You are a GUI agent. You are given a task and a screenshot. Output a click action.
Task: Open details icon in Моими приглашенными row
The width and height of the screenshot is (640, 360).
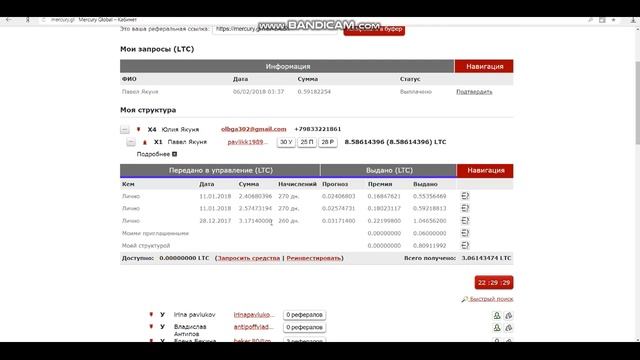pos(465,233)
